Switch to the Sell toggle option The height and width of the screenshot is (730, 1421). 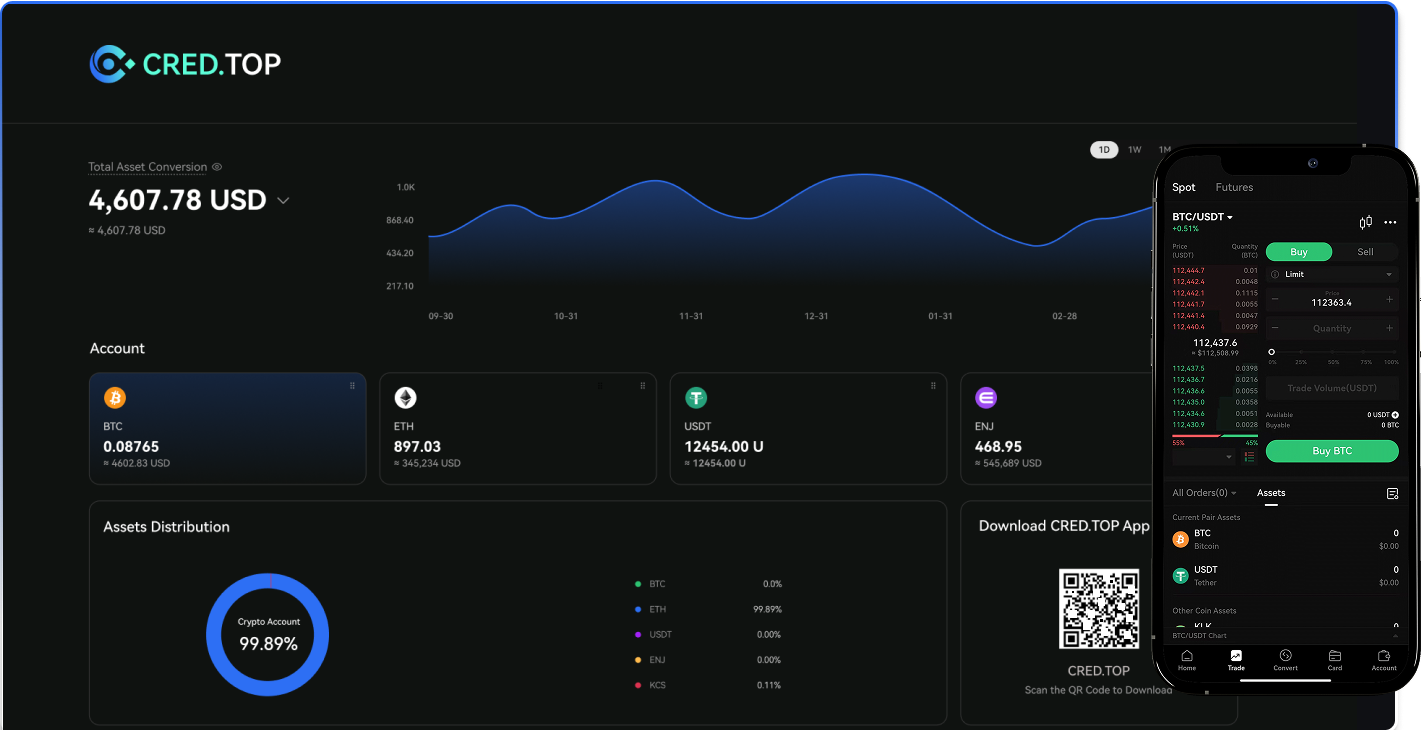point(1365,252)
